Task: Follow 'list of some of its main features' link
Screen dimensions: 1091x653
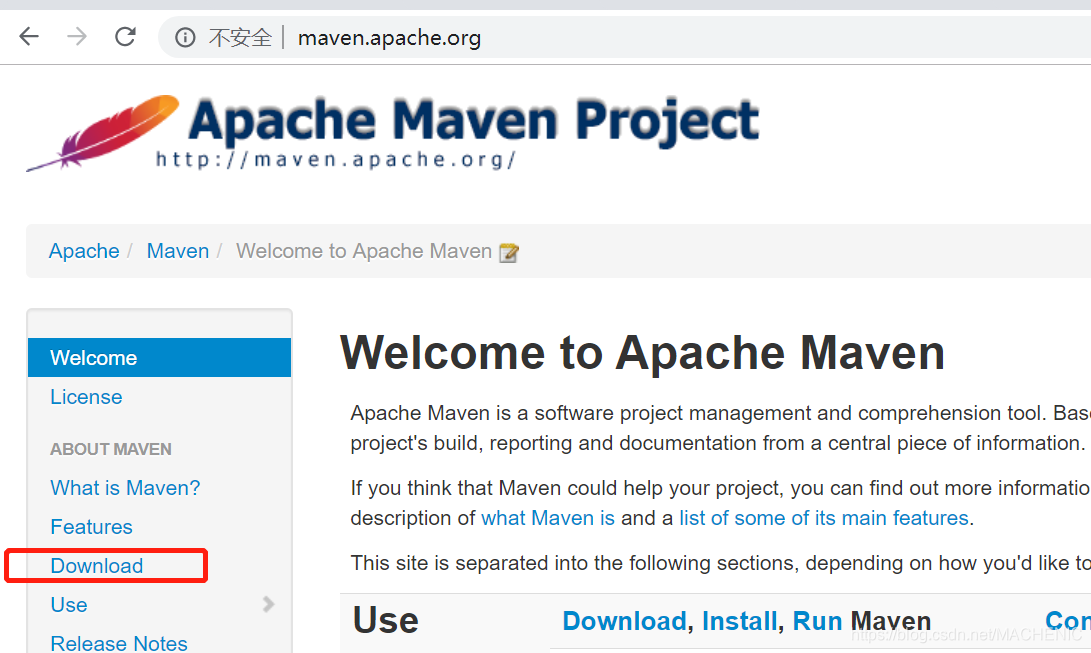Action: click(824, 518)
